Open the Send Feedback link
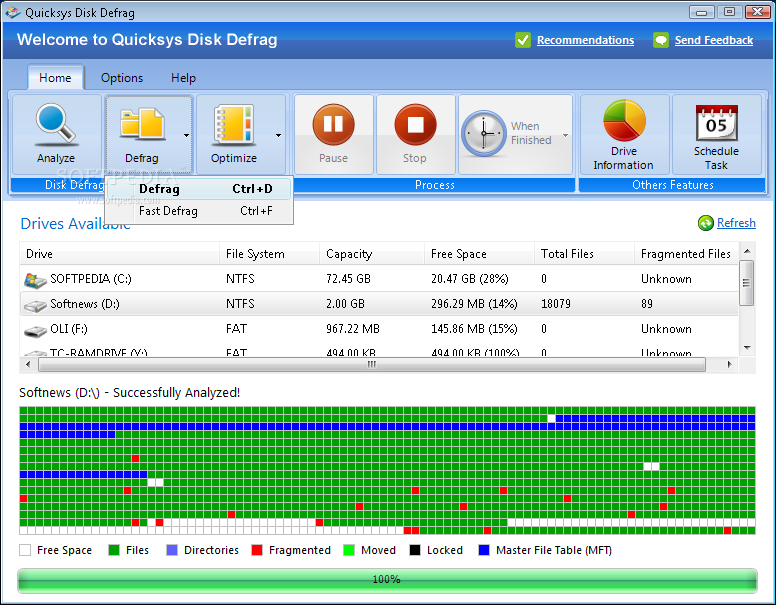Screen dimensions: 776x605 (714, 40)
